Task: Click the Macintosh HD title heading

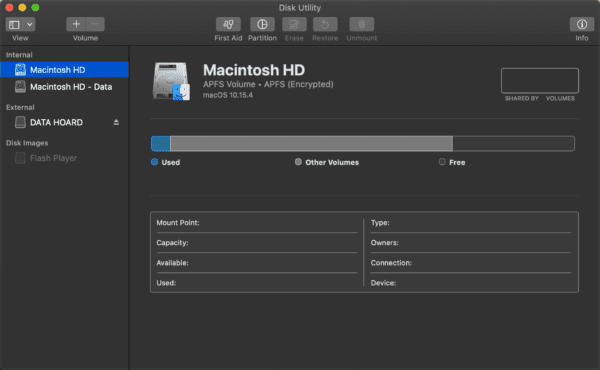Action: [254, 70]
